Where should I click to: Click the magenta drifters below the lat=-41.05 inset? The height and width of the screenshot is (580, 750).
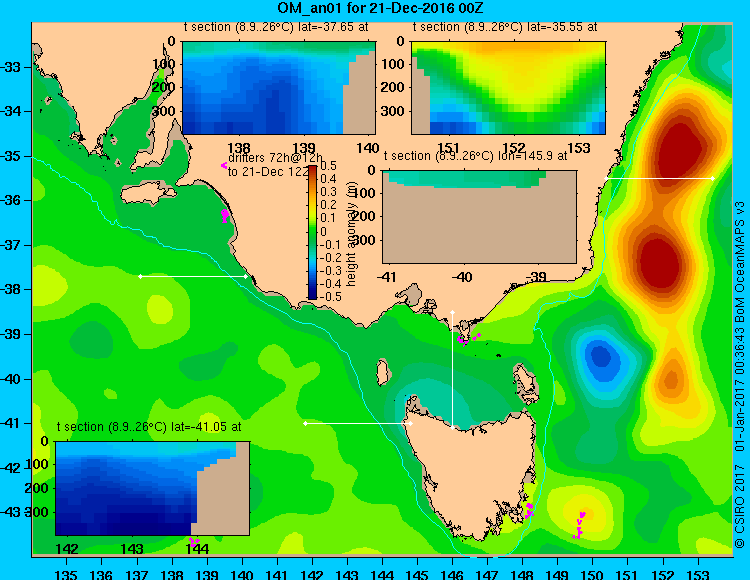point(194,542)
